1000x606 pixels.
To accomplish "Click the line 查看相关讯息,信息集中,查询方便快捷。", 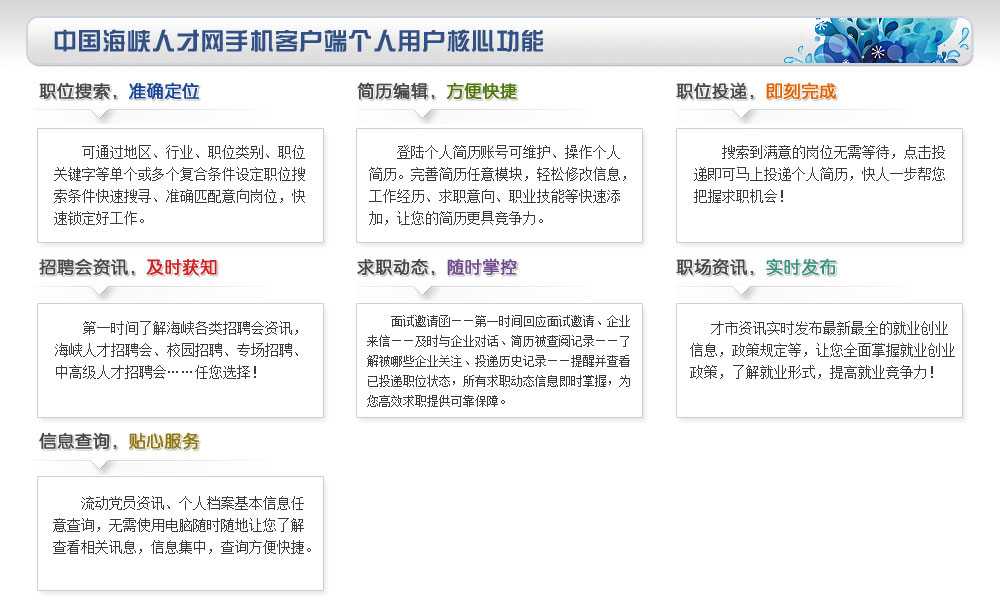I will (x=183, y=548).
